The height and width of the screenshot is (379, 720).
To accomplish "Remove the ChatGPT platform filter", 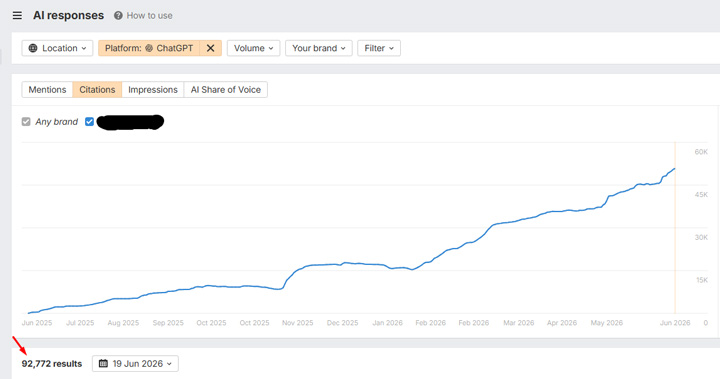I will click(x=210, y=48).
